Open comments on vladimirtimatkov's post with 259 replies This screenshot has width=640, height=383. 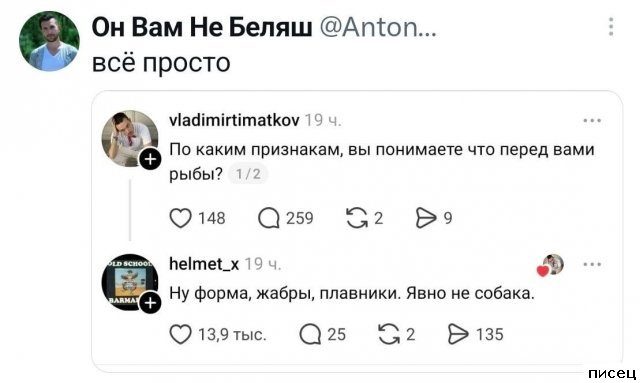(x=269, y=218)
